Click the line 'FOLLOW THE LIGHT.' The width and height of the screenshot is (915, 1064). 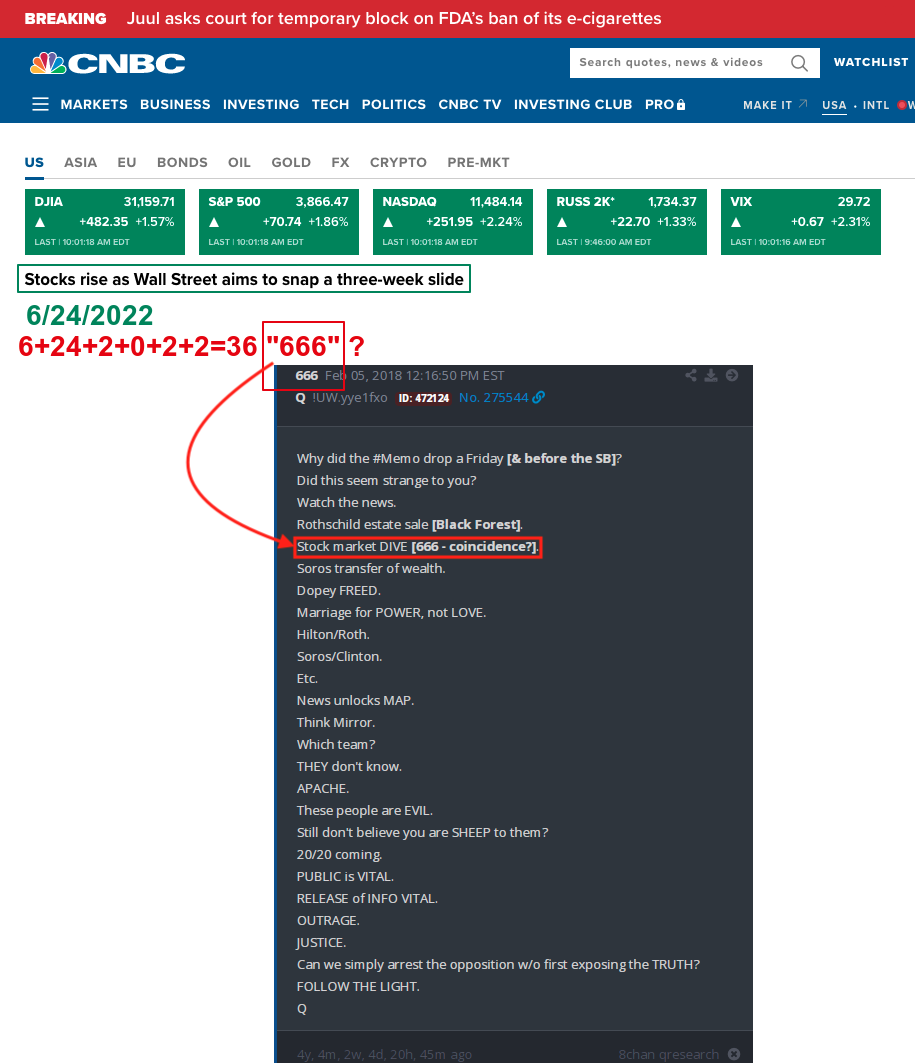(358, 986)
